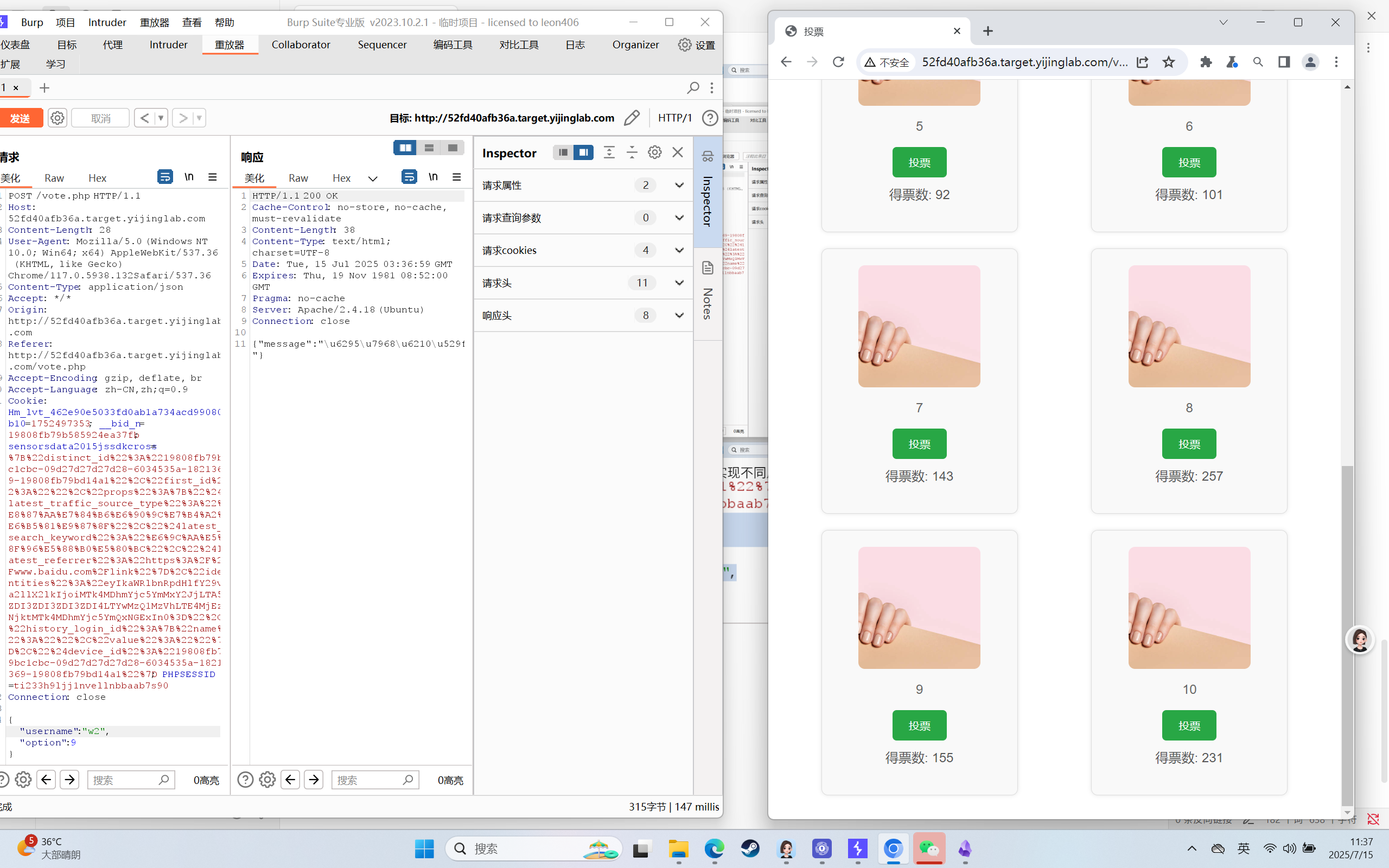Screen dimensions: 1389x868
Task: Click the search magnifier in the Repeater tab bar
Action: (x=693, y=88)
